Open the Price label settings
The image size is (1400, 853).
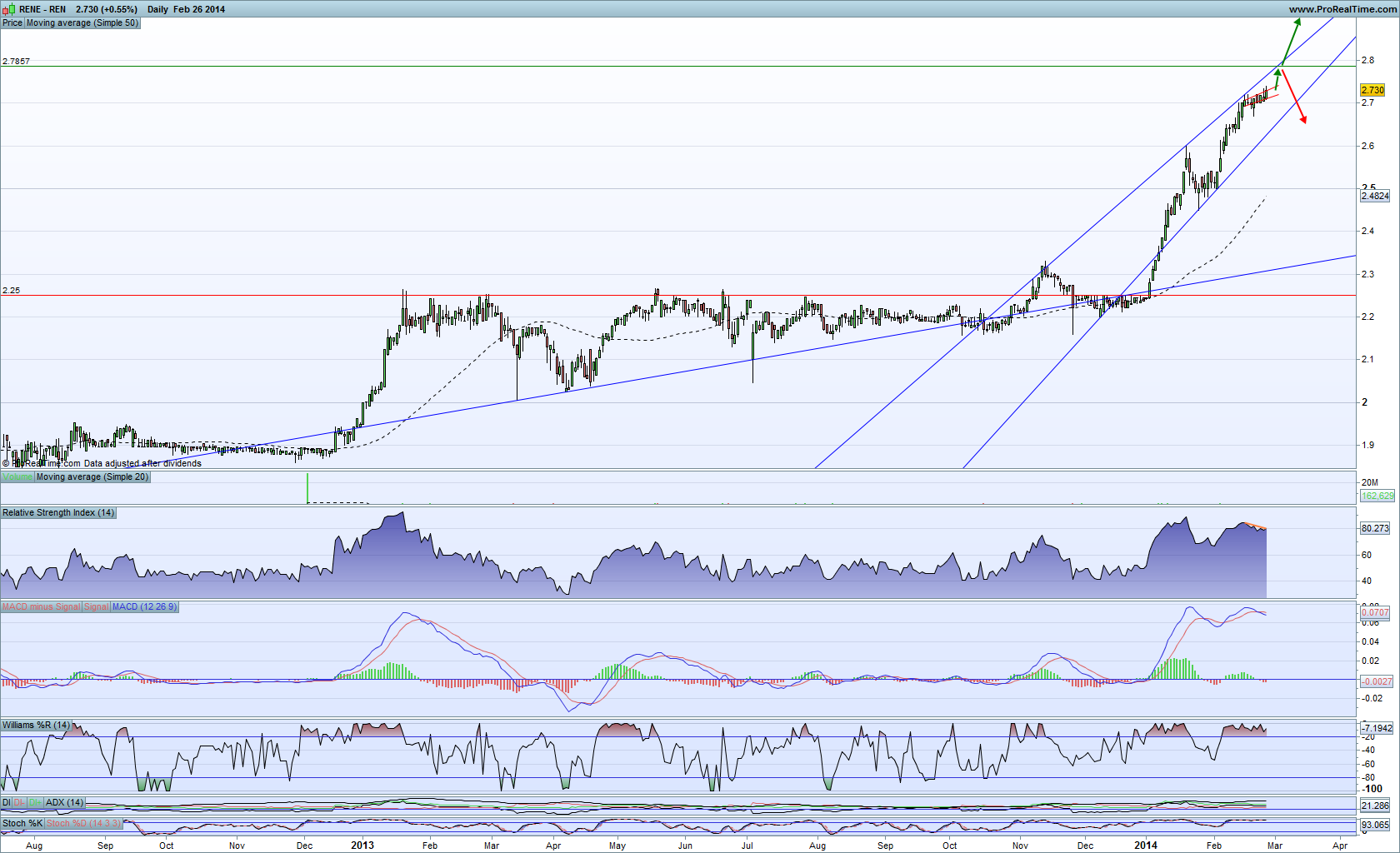12,22
